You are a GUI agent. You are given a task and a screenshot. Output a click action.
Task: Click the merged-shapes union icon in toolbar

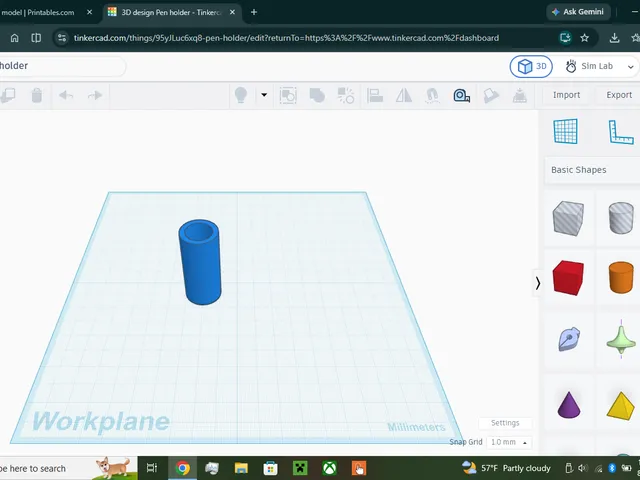click(x=317, y=96)
